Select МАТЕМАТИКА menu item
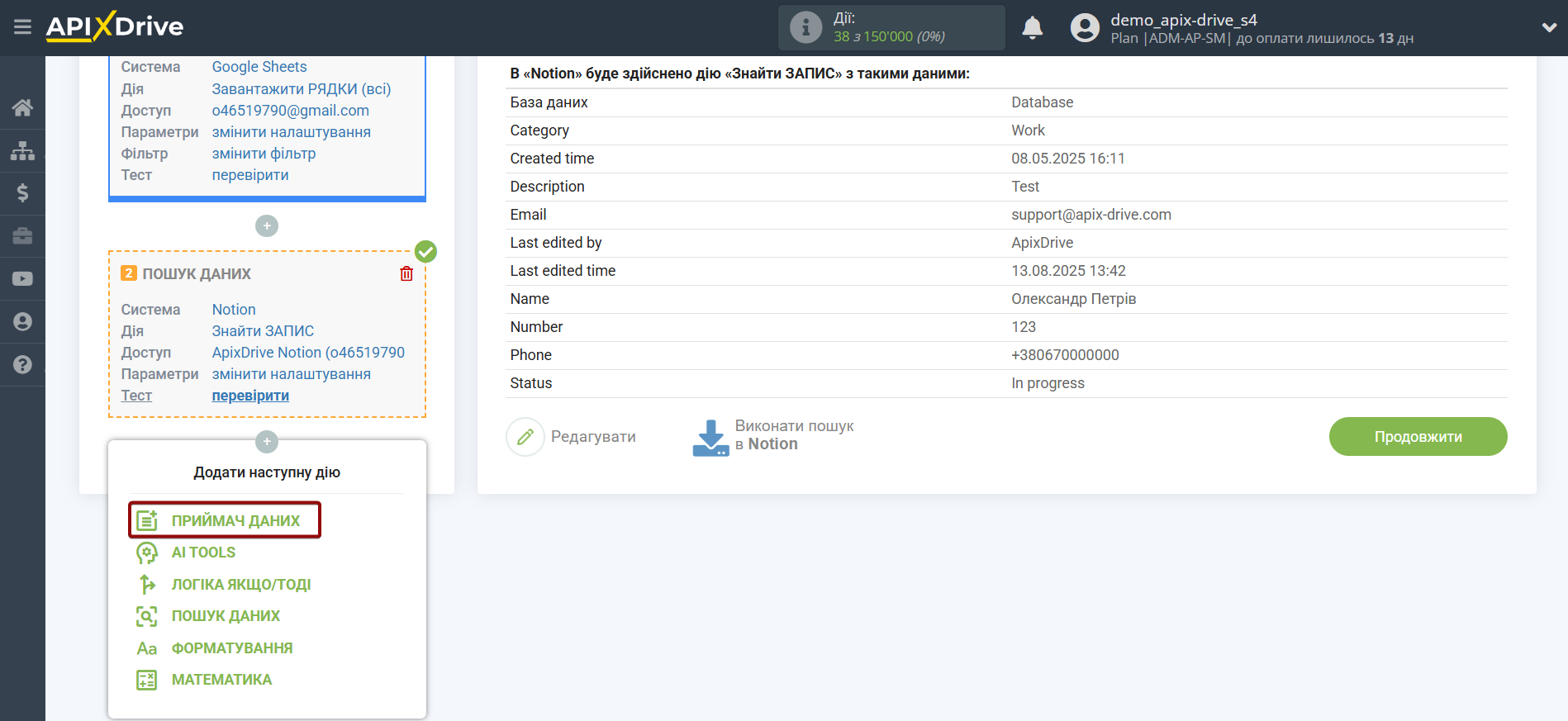 pos(221,680)
